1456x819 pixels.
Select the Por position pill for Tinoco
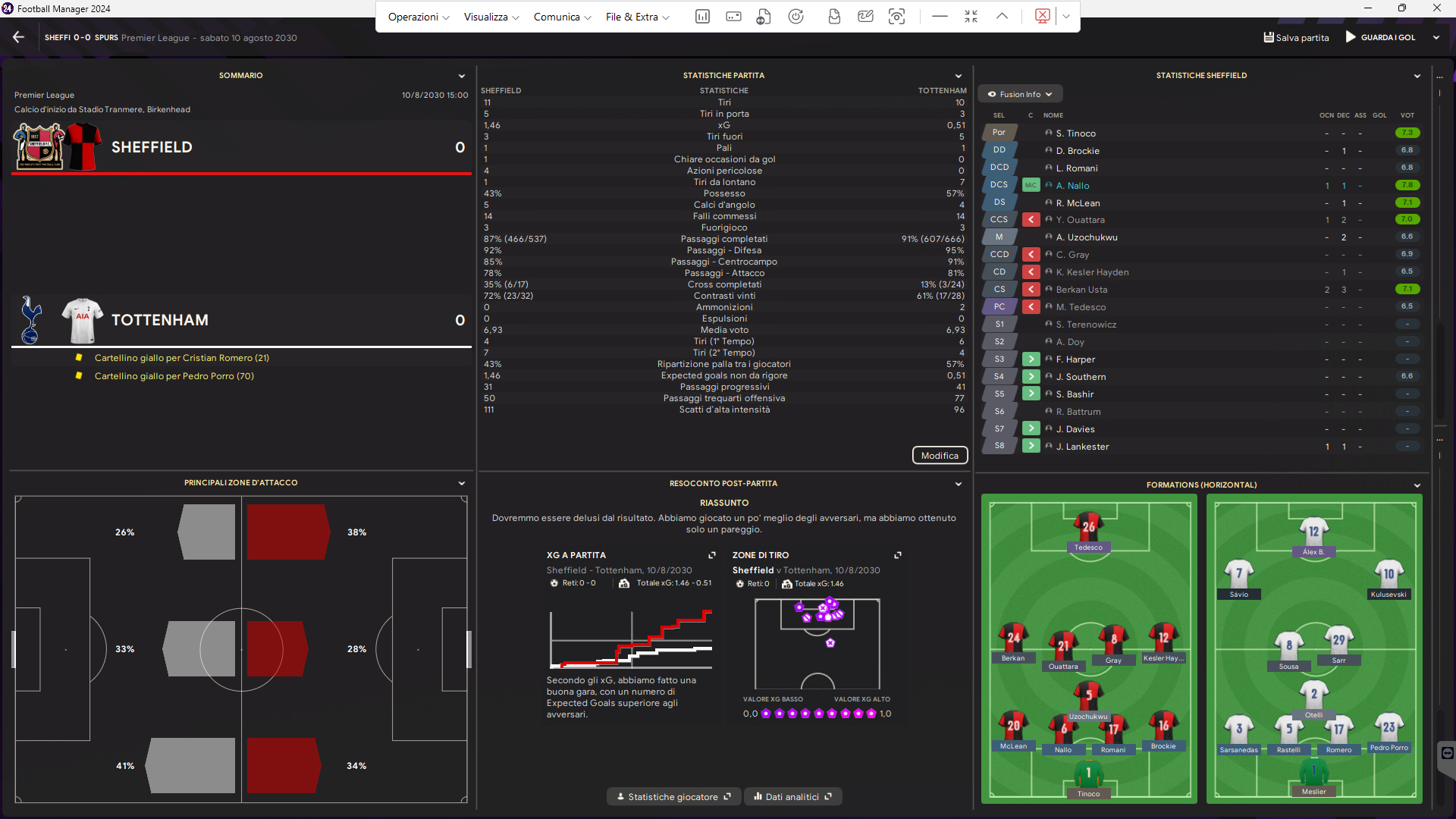pos(999,133)
